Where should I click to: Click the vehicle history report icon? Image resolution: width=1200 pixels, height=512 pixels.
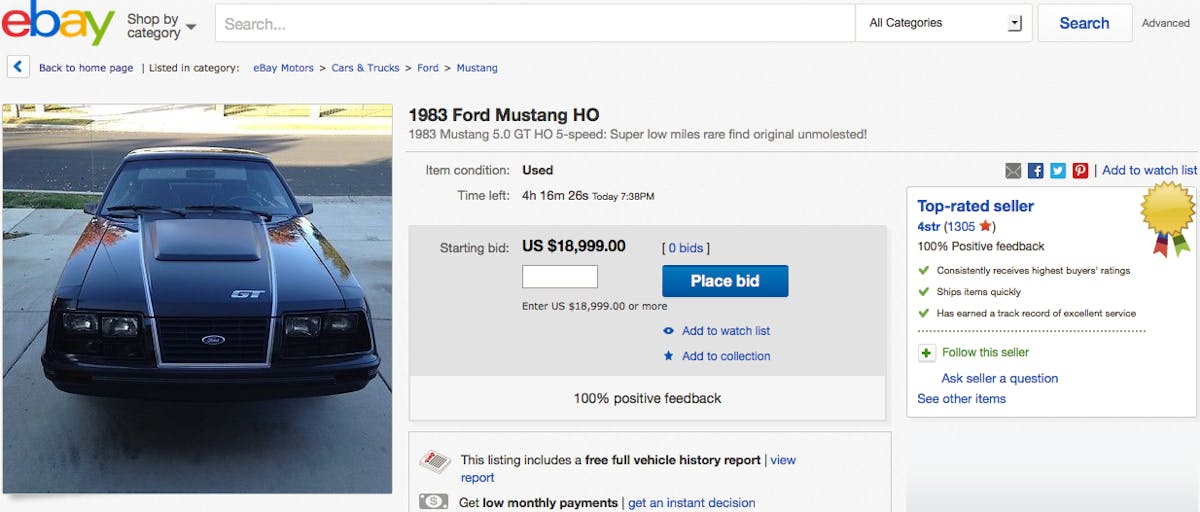434,461
